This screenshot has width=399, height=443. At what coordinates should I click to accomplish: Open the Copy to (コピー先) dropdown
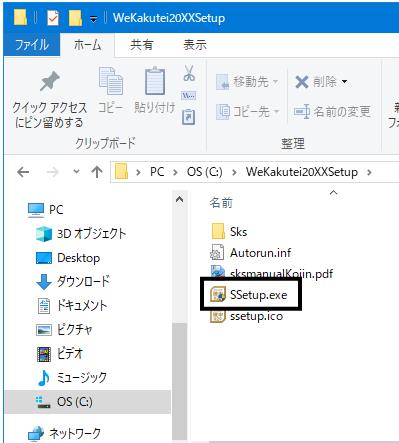point(247,111)
